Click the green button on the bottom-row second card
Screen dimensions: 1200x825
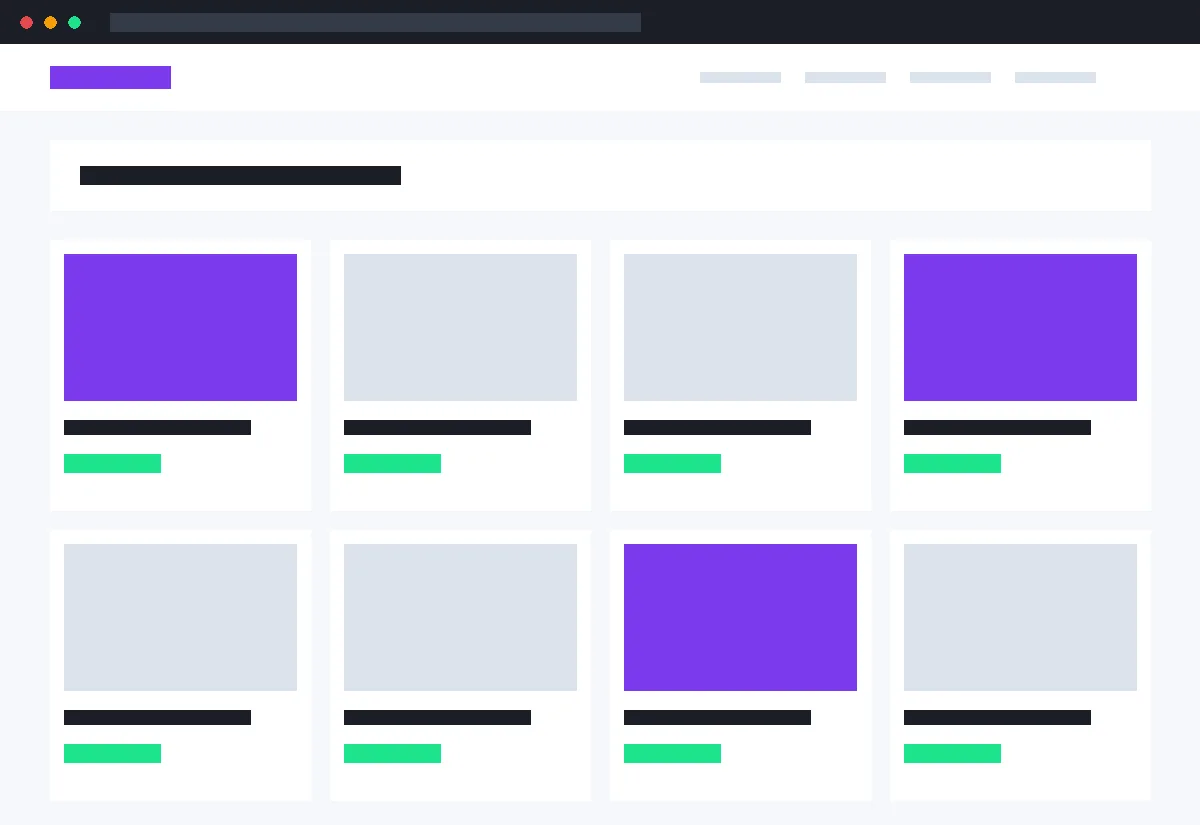click(x=392, y=753)
